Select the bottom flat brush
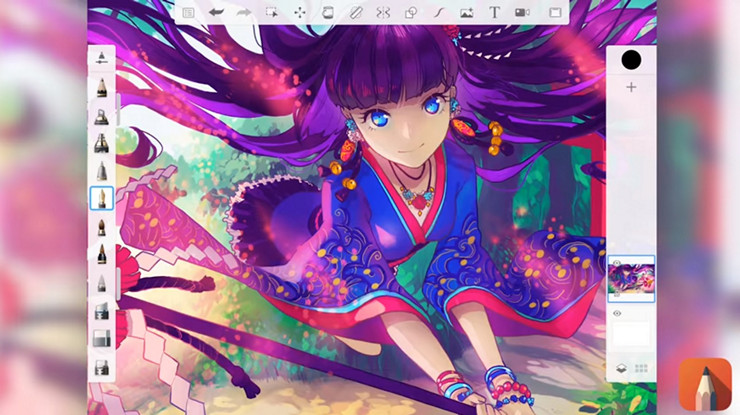Screen dimensions: 740x415 pyautogui.click(x=101, y=366)
